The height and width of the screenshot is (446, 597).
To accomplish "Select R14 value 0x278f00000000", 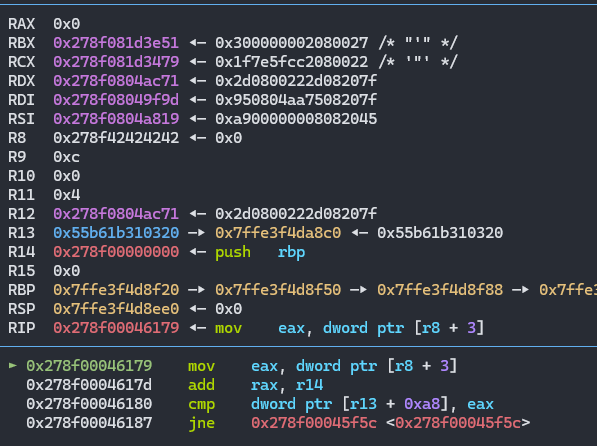I will [116, 252].
